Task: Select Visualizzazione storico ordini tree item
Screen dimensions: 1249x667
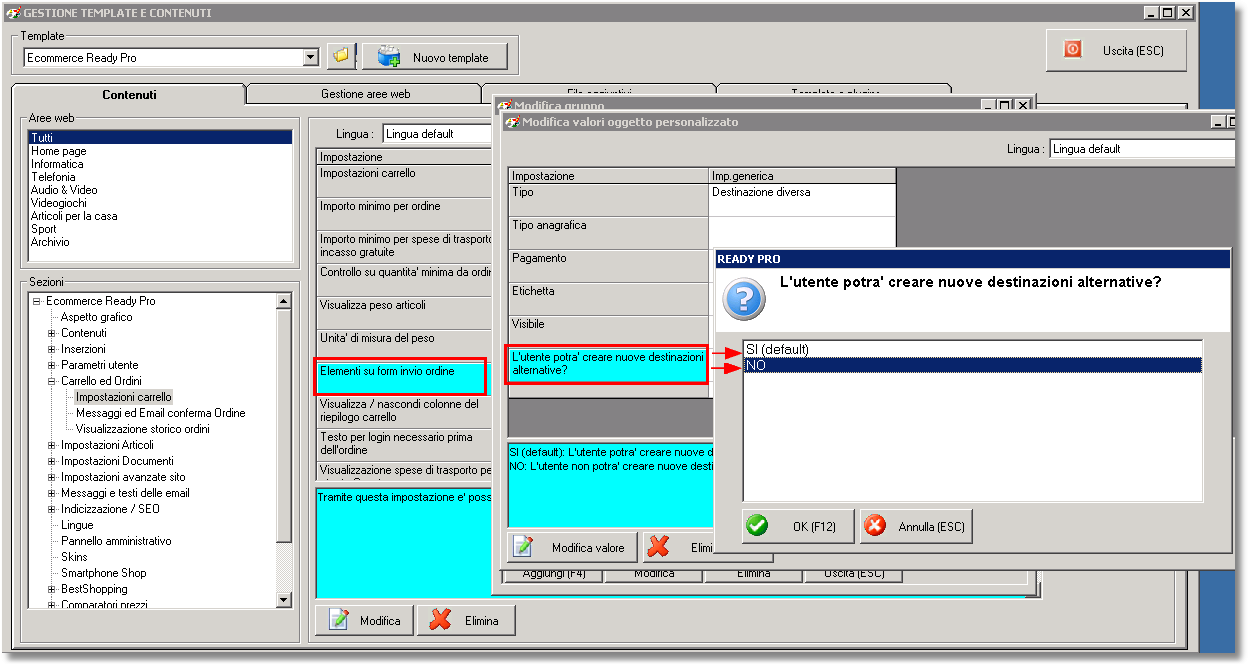Action: coord(143,429)
